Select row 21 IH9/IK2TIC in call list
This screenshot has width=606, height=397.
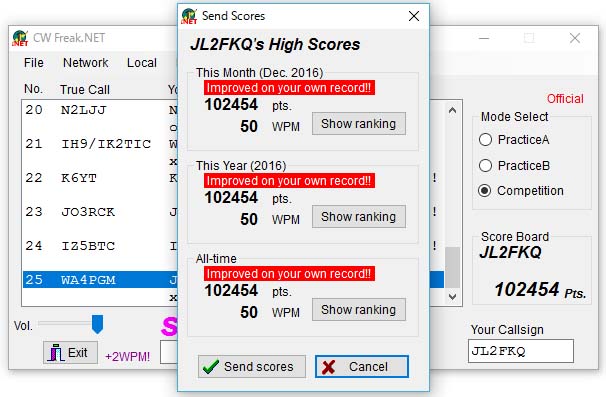click(100, 144)
